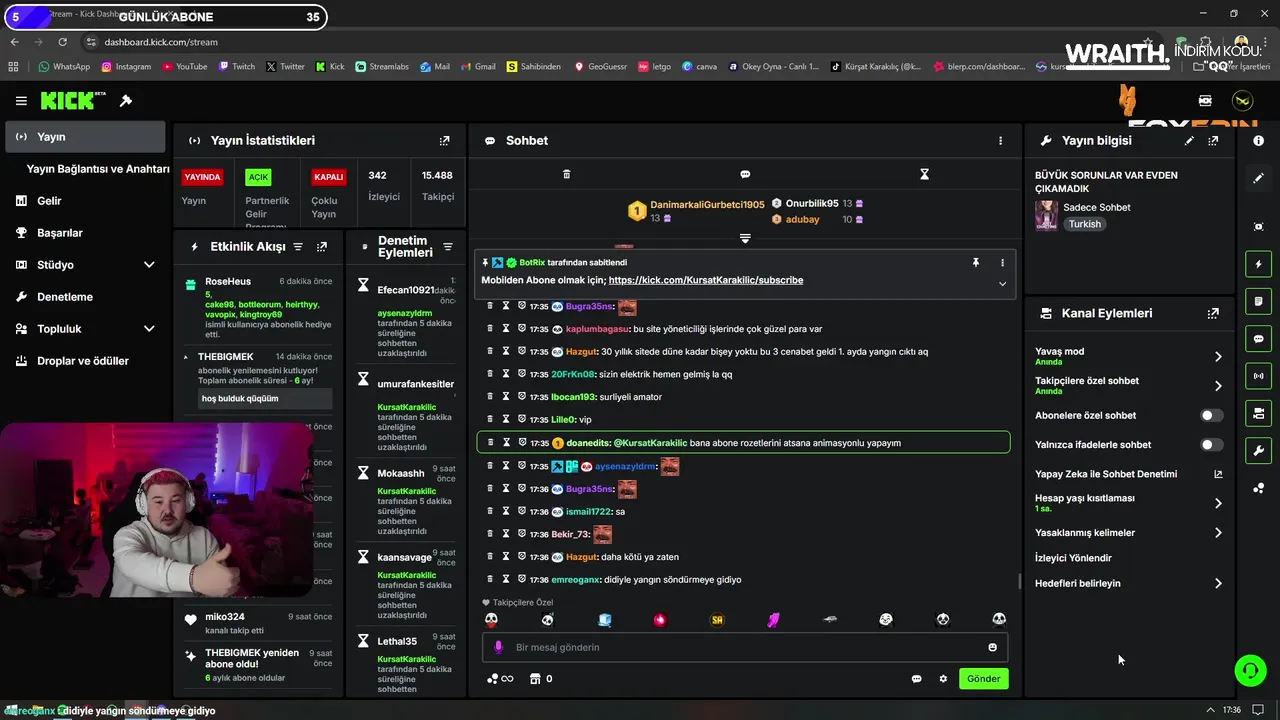The image size is (1280, 720).
Task: Insert the ice cube emote
Action: pyautogui.click(x=604, y=620)
